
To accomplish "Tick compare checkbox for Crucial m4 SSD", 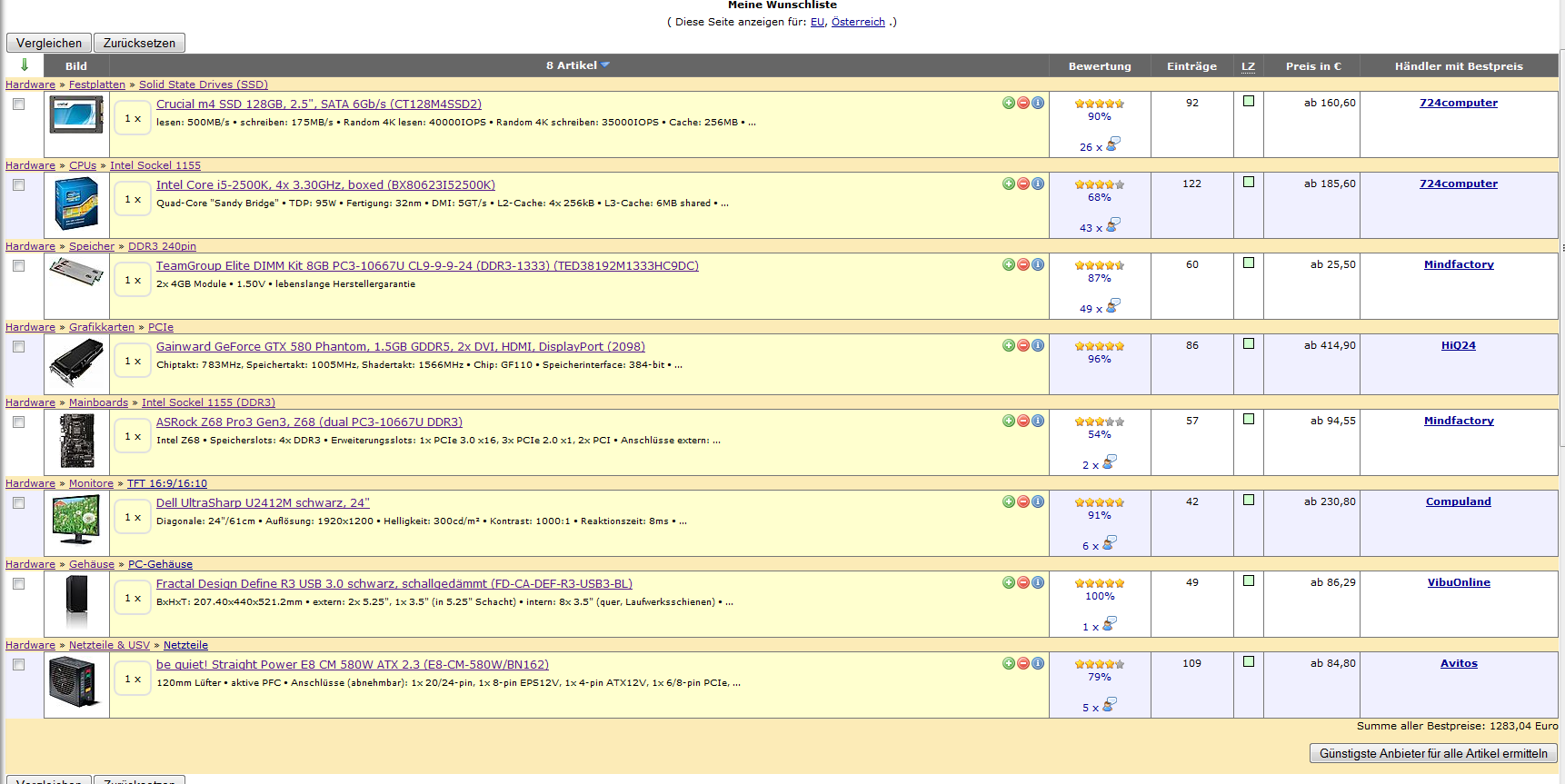I will point(18,104).
